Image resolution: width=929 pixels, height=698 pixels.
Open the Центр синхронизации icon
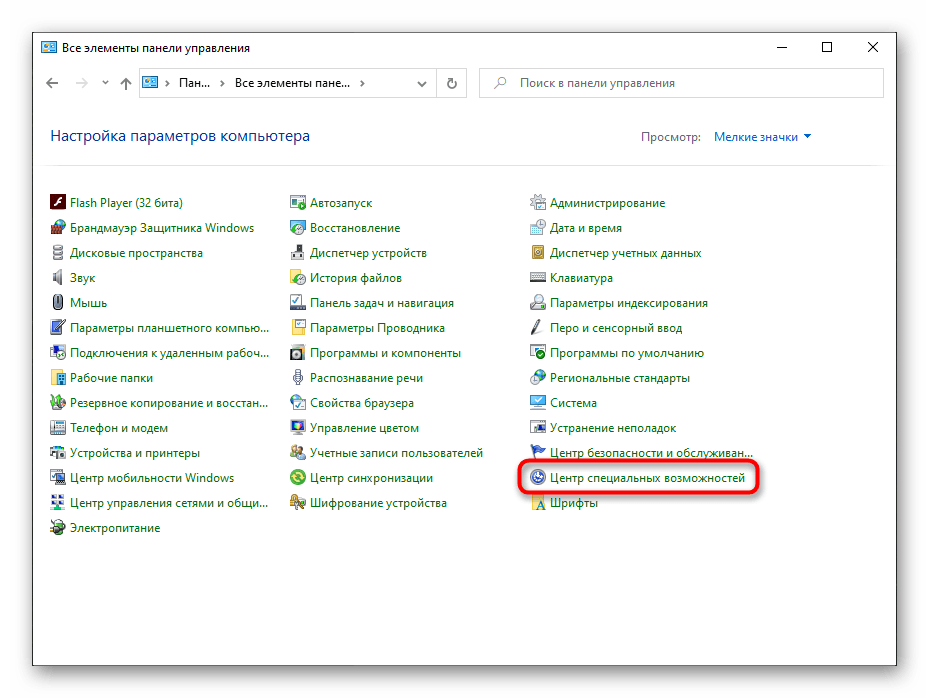pyautogui.click(x=297, y=477)
